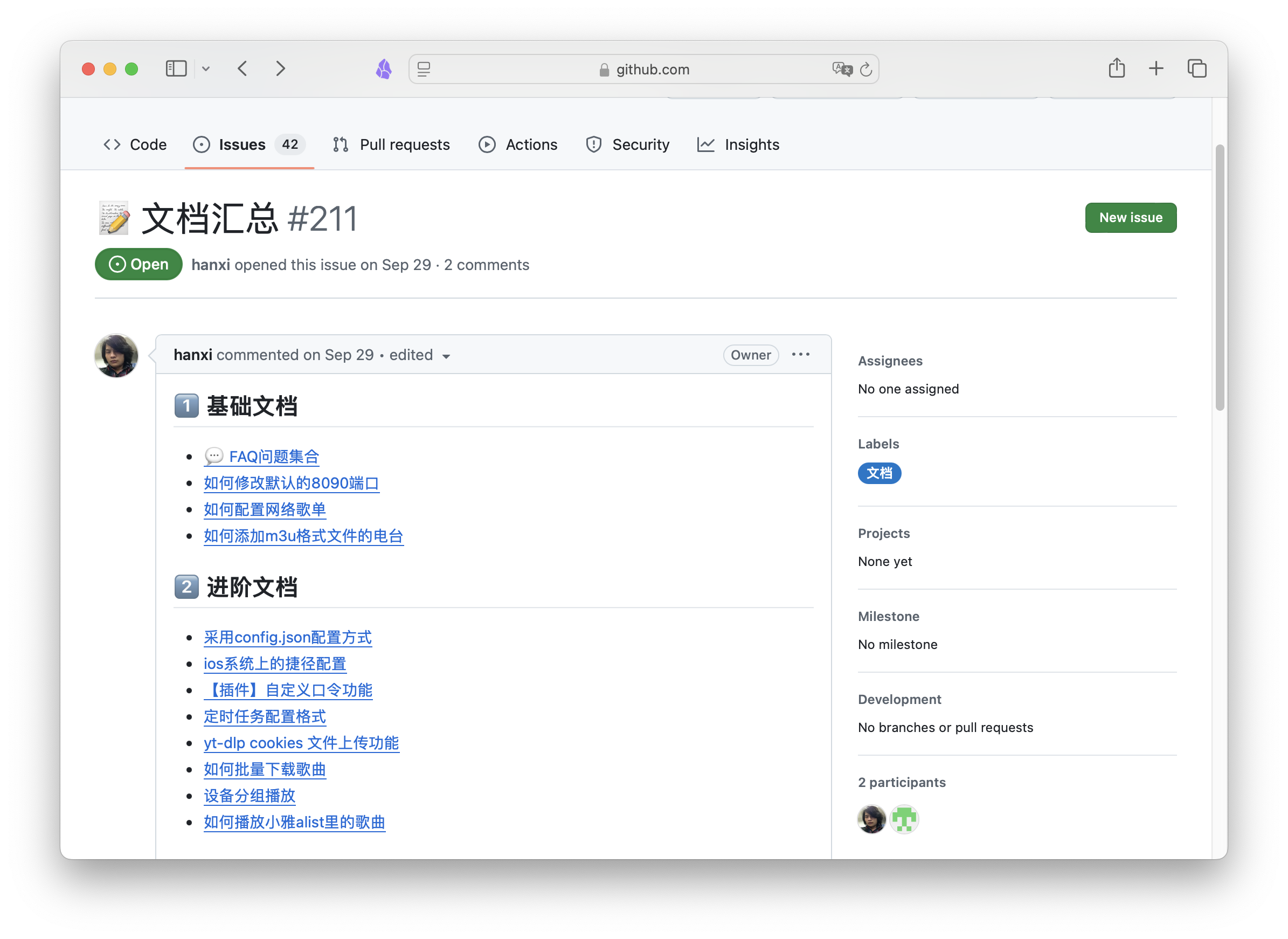Viewport: 1288px width, 939px height.
Task: Click the purple flame extension icon
Action: [384, 69]
